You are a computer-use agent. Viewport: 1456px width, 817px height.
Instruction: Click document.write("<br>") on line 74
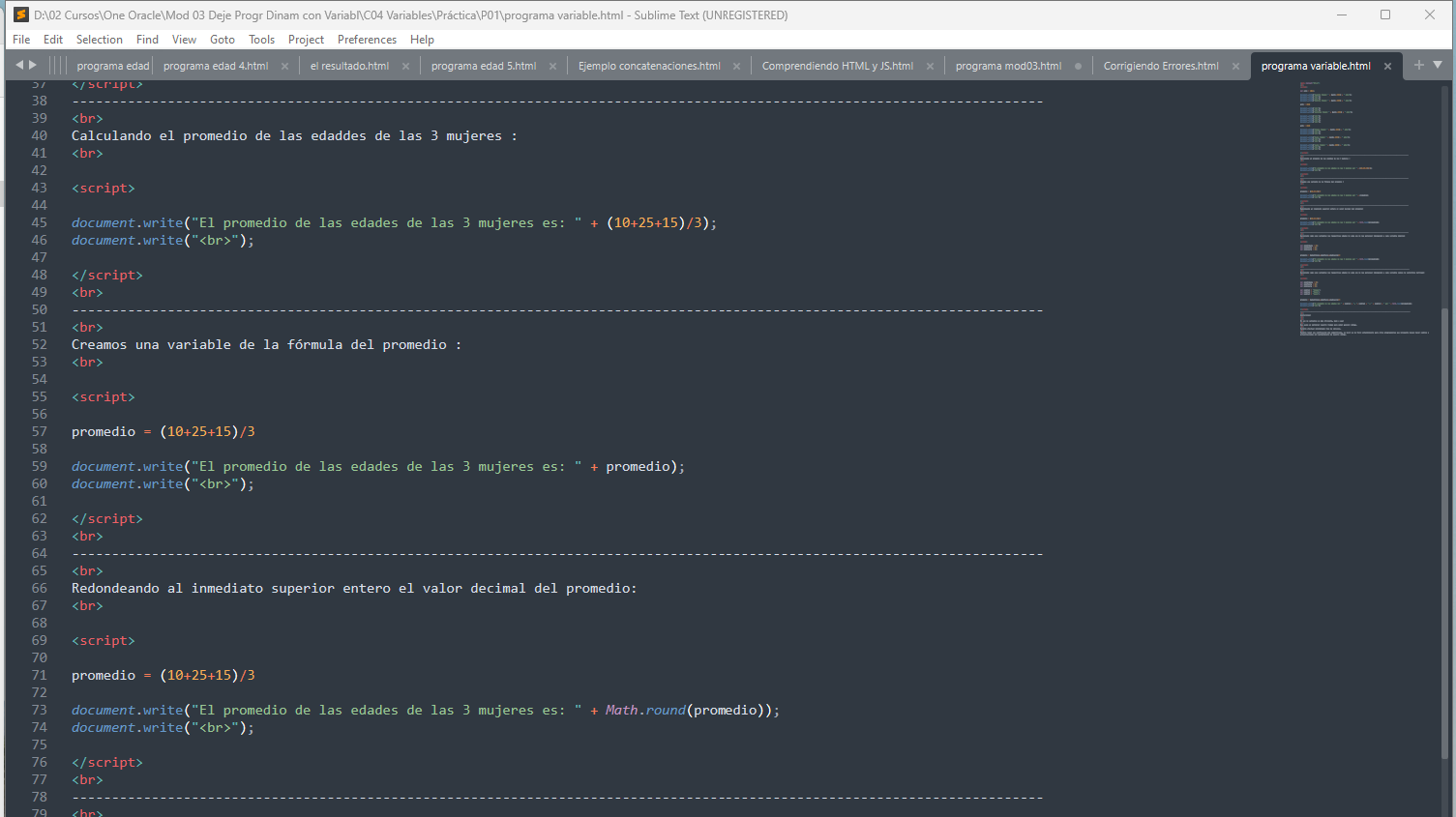pyautogui.click(x=163, y=727)
